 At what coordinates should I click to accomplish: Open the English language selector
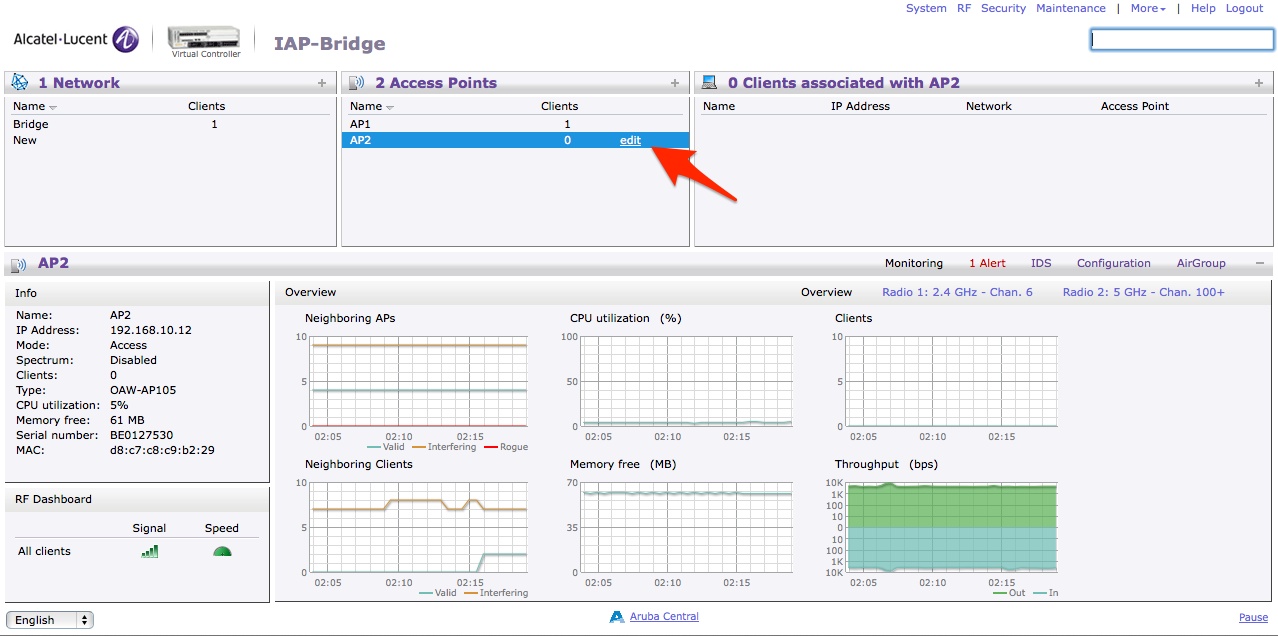(x=50, y=620)
